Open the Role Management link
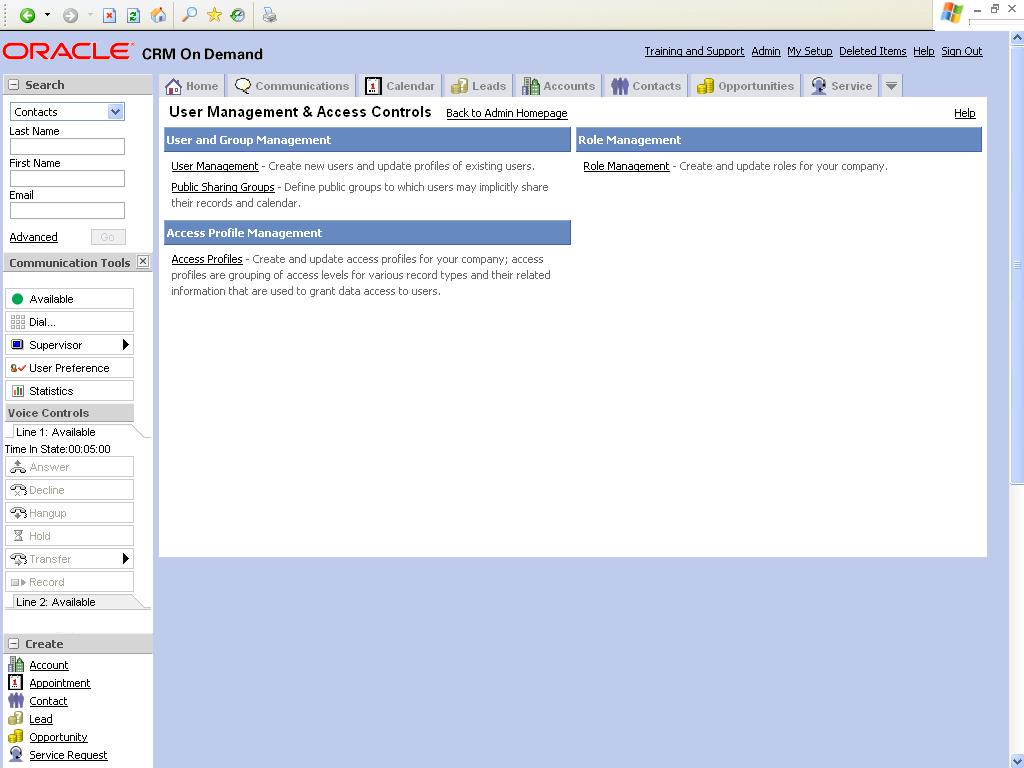Screen dimensions: 1024x768 (626, 166)
